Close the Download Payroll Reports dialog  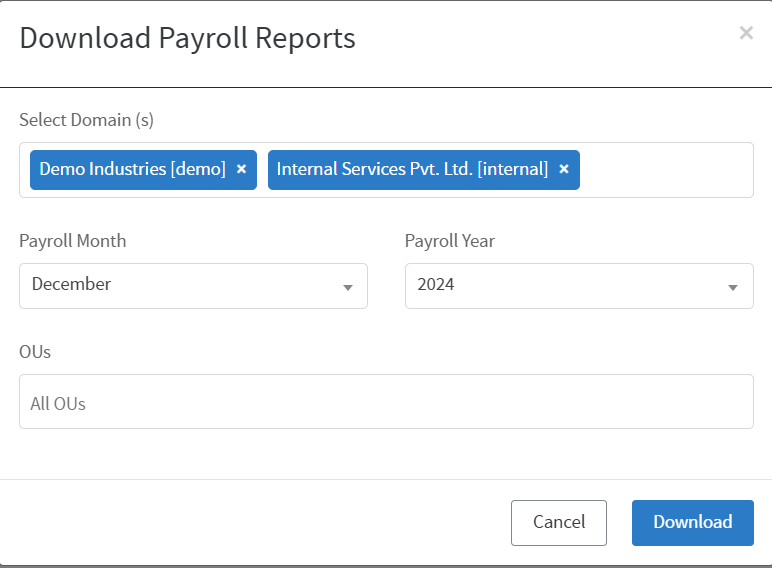[x=746, y=33]
